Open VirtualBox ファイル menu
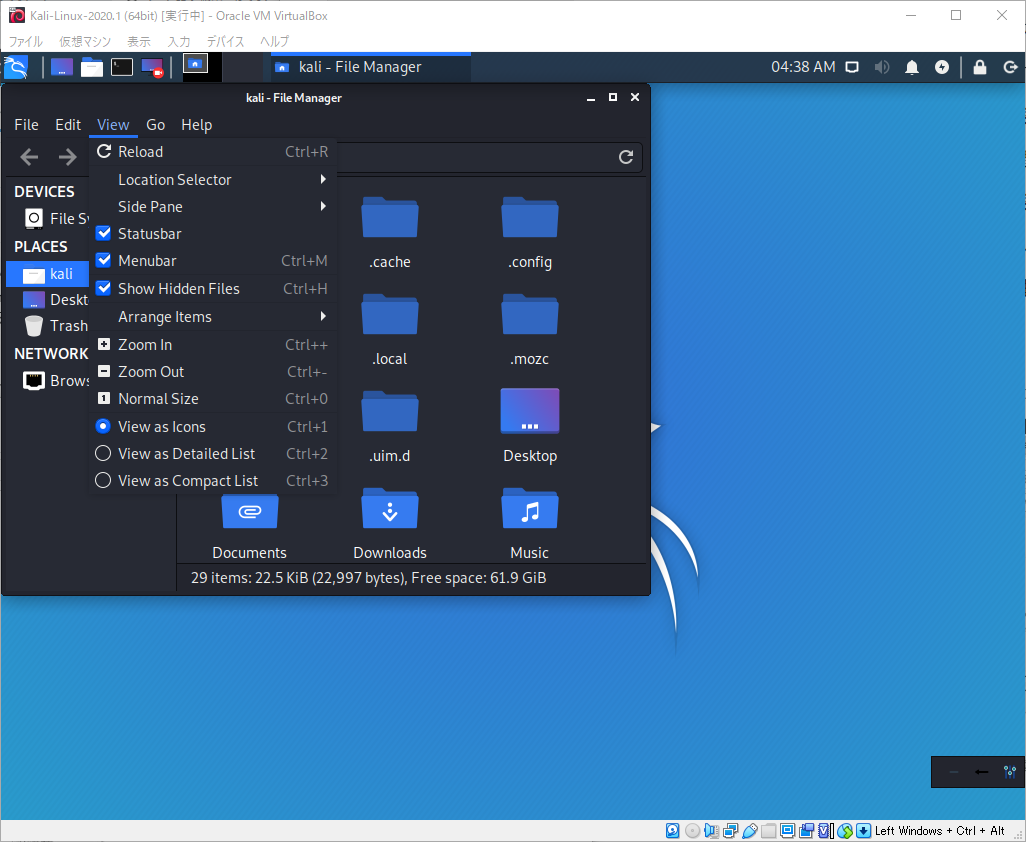Screen dimensions: 1026x842 tap(26, 41)
